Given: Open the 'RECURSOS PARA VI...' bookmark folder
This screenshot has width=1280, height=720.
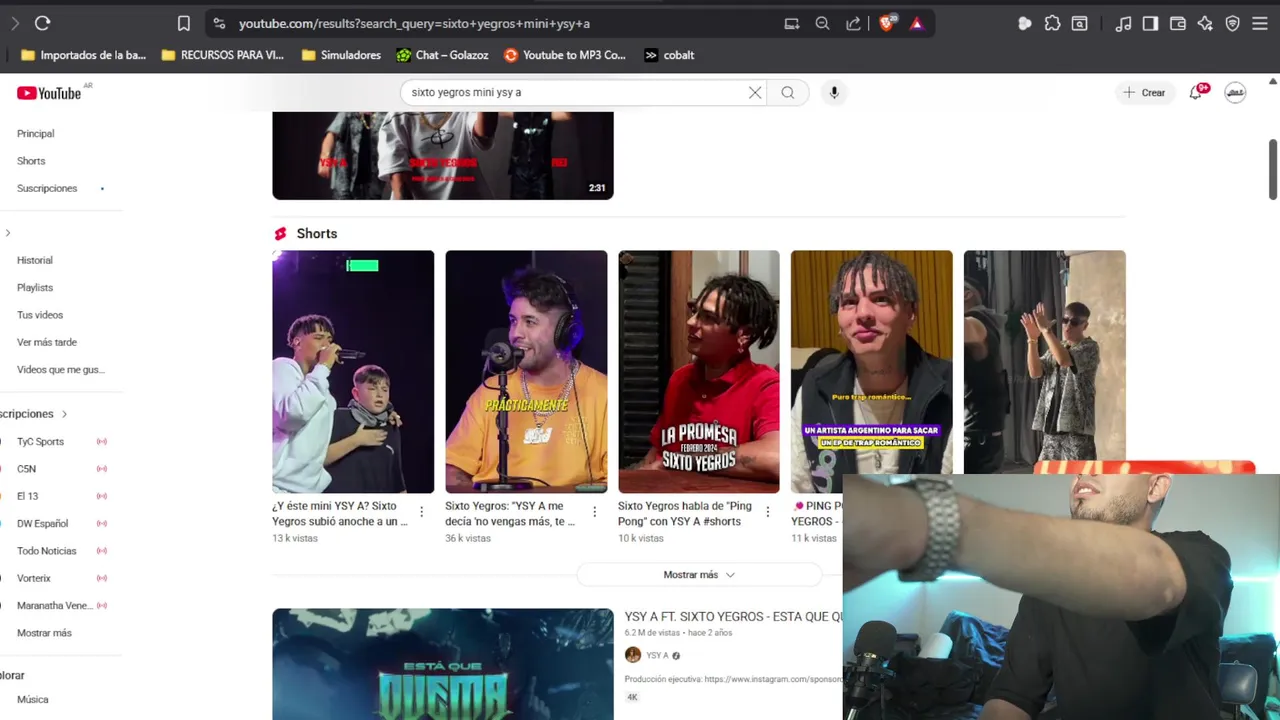Looking at the screenshot, I should click(x=222, y=55).
